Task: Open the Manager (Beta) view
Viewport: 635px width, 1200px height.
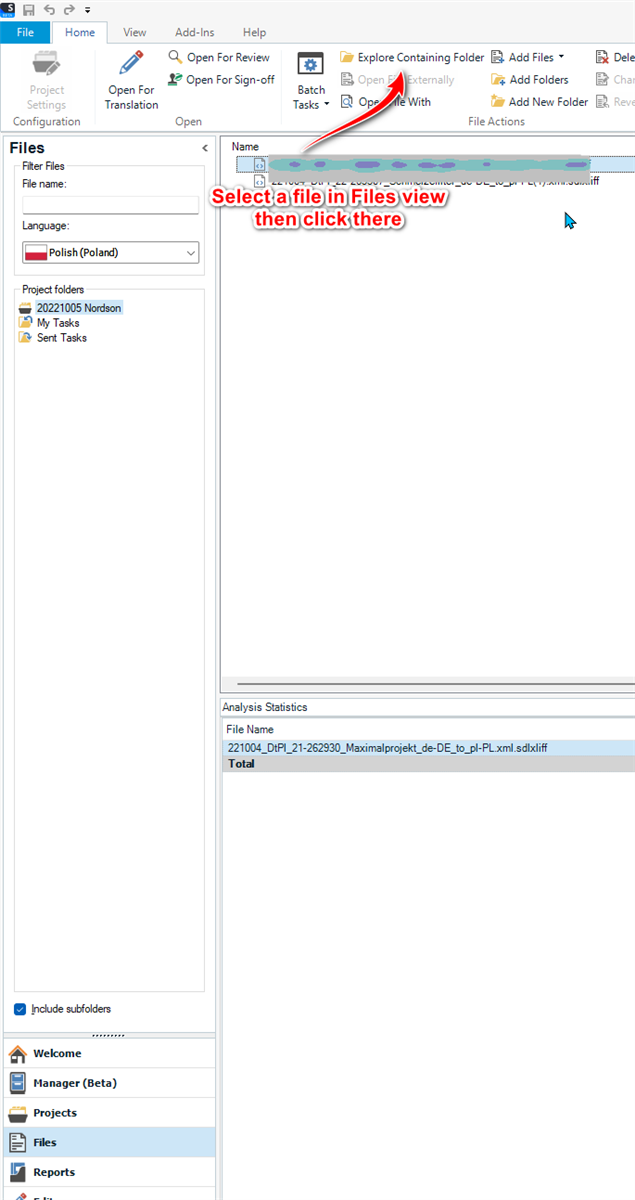Action: pos(109,1083)
